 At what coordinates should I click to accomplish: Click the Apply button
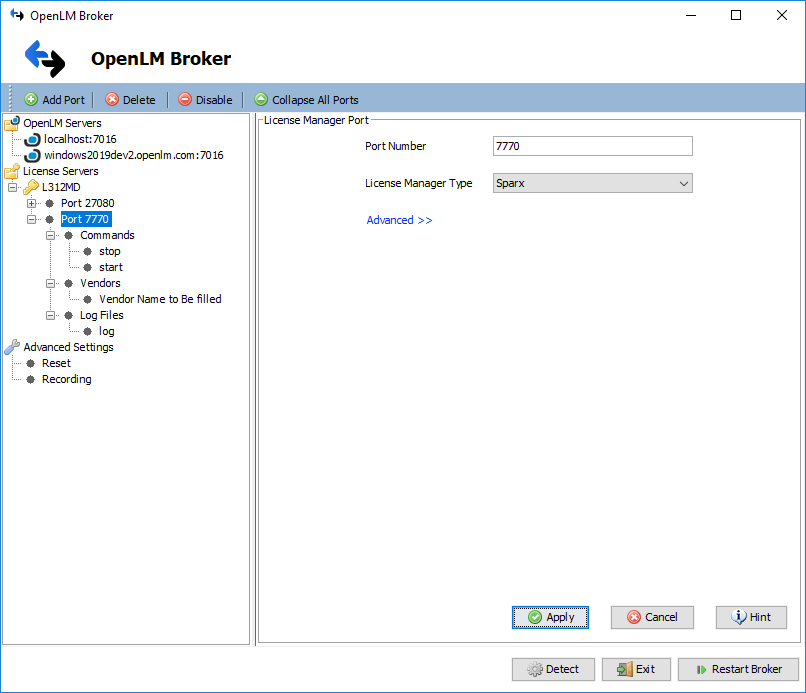550,617
